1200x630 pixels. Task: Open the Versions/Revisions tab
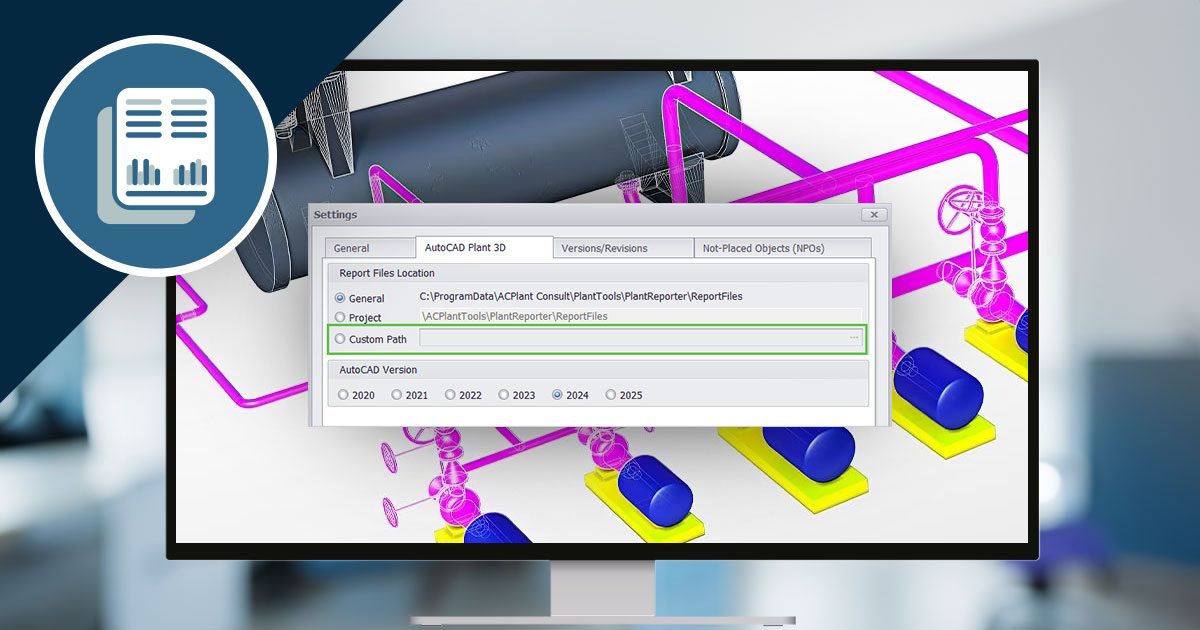604,248
